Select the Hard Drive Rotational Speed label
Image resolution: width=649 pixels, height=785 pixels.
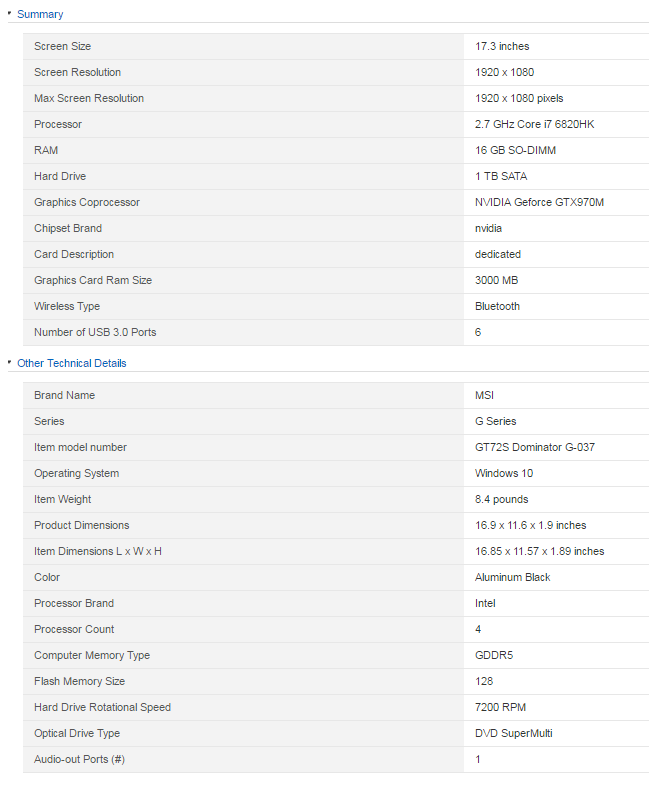(102, 707)
